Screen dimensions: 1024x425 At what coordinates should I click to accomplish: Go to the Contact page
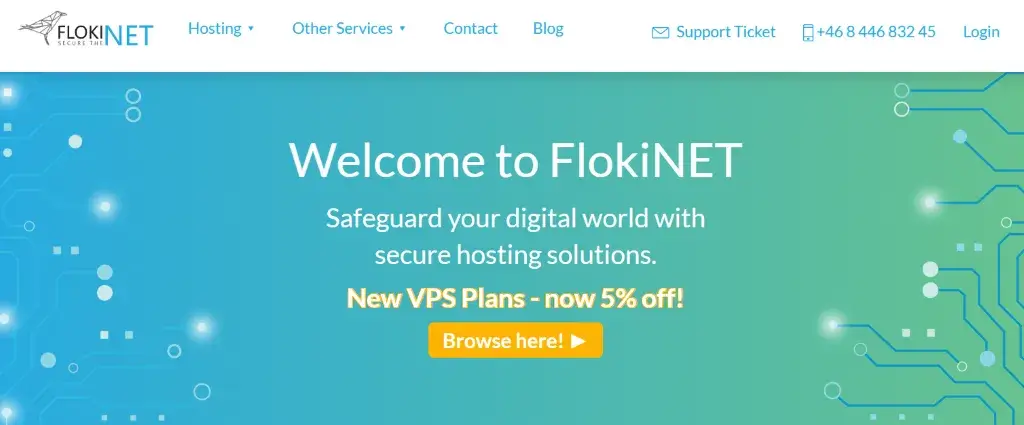(470, 28)
